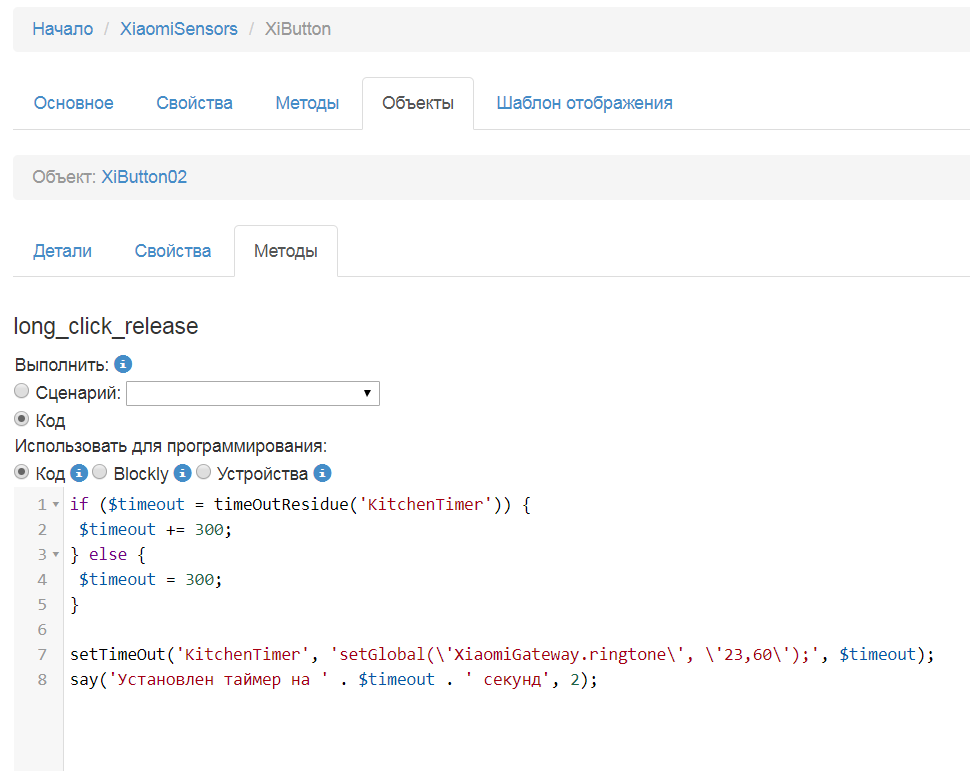The height and width of the screenshot is (771, 970).
Task: Click info icon beside Код option
Action: click(x=79, y=473)
